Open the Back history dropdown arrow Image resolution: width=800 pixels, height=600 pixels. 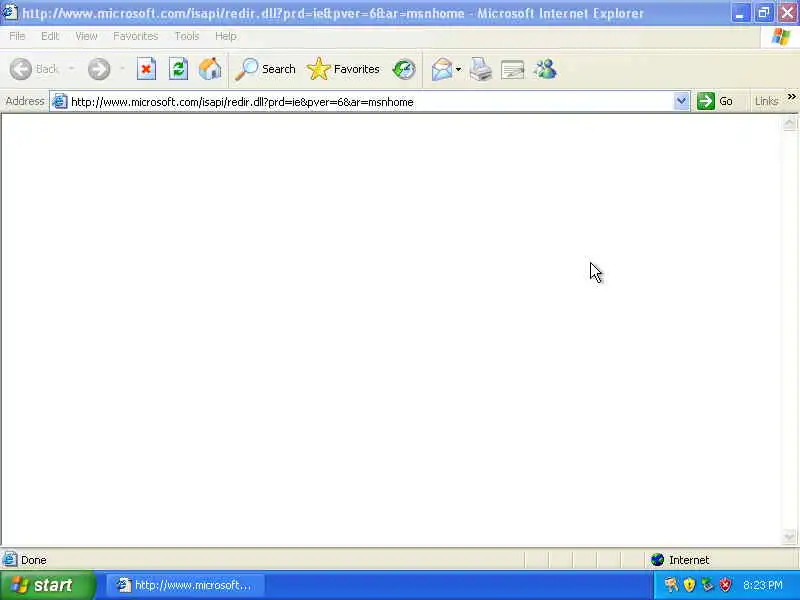click(x=71, y=69)
